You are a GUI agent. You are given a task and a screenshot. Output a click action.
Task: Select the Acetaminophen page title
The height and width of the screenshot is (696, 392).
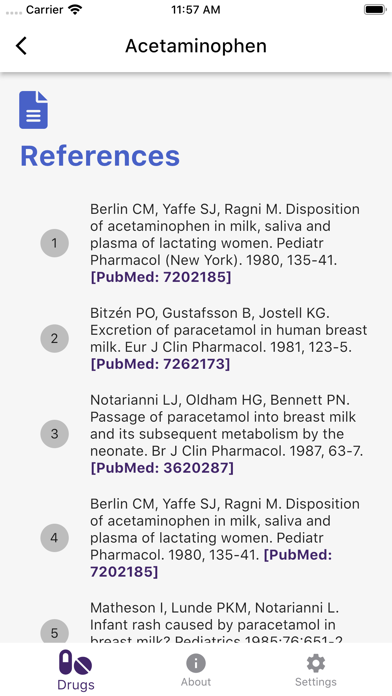click(x=196, y=46)
